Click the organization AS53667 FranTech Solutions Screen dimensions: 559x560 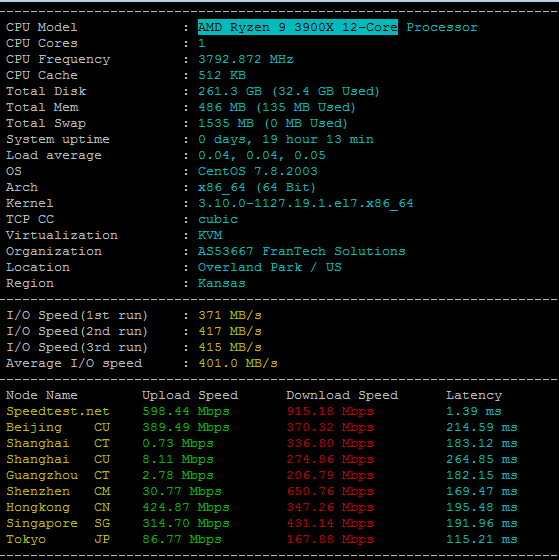pos(301,251)
